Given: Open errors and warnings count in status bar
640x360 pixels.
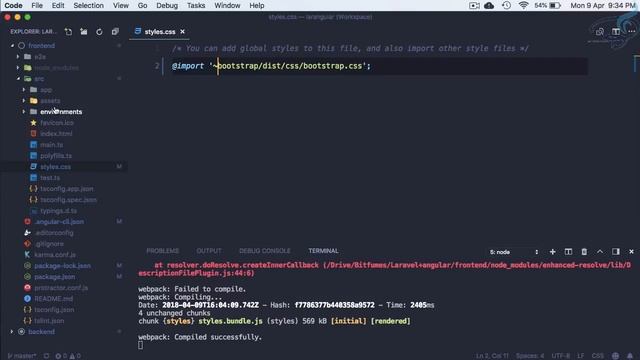Looking at the screenshot, I should [68, 356].
